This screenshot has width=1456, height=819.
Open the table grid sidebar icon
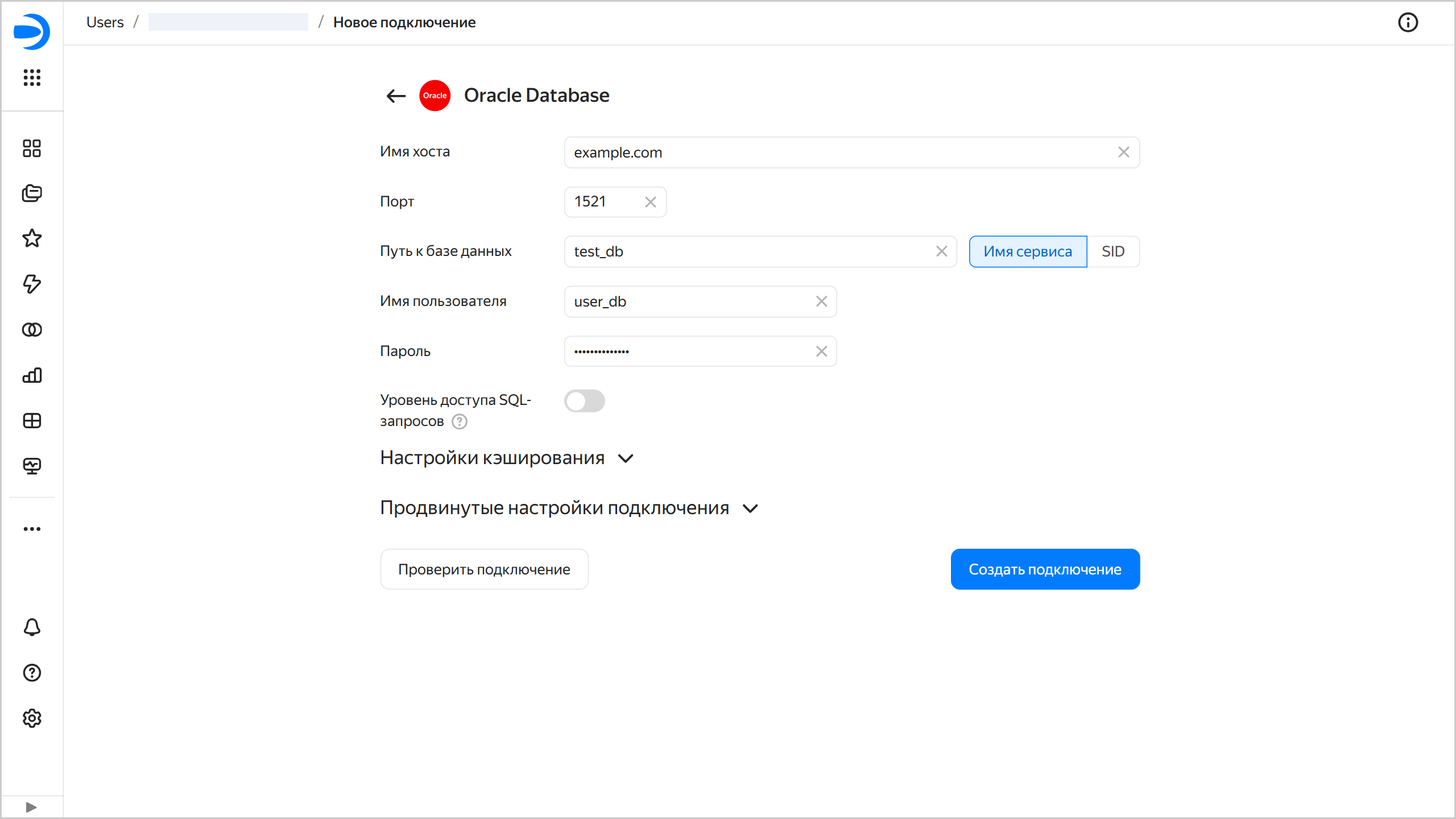[x=32, y=421]
